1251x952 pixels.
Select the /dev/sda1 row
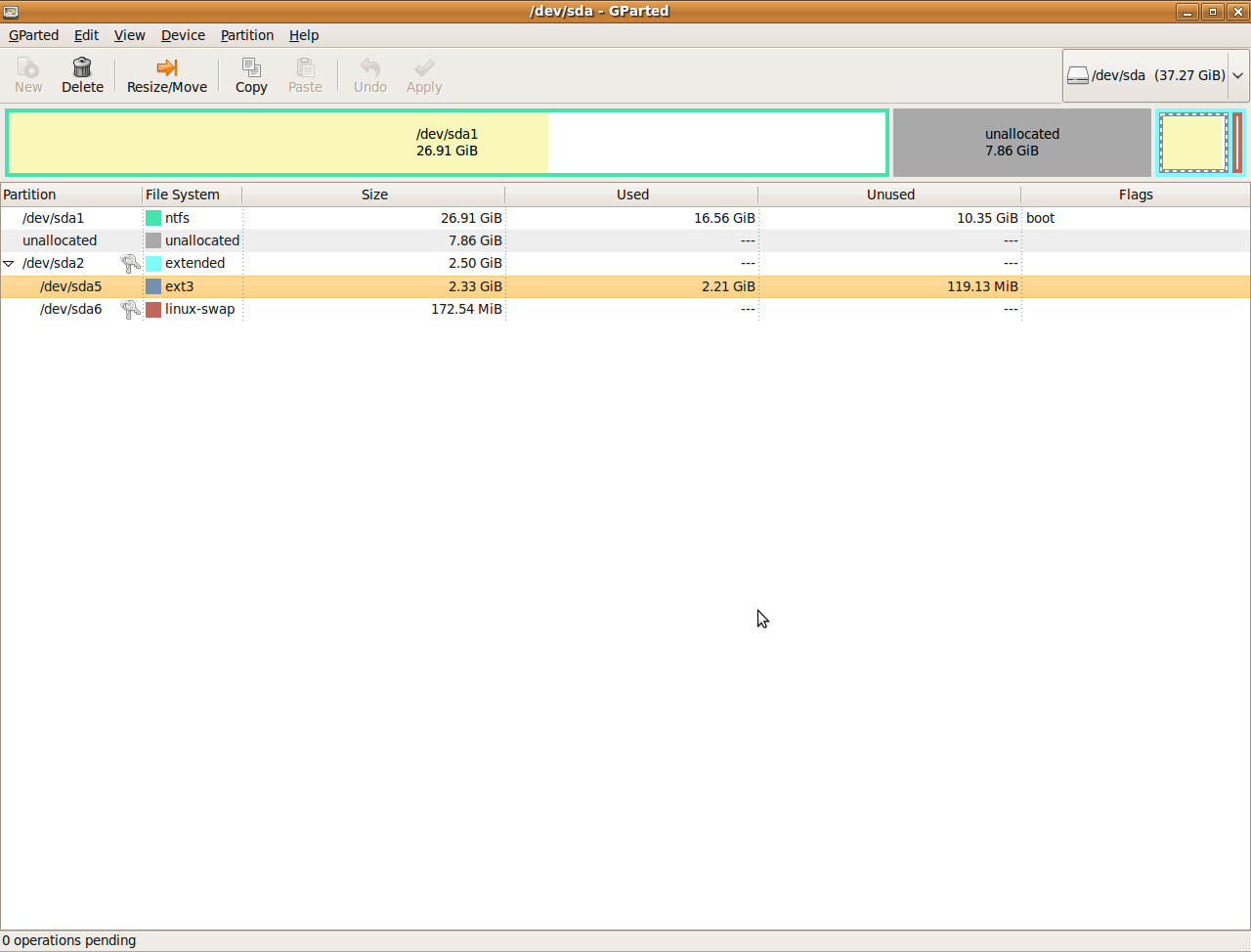tap(625, 218)
